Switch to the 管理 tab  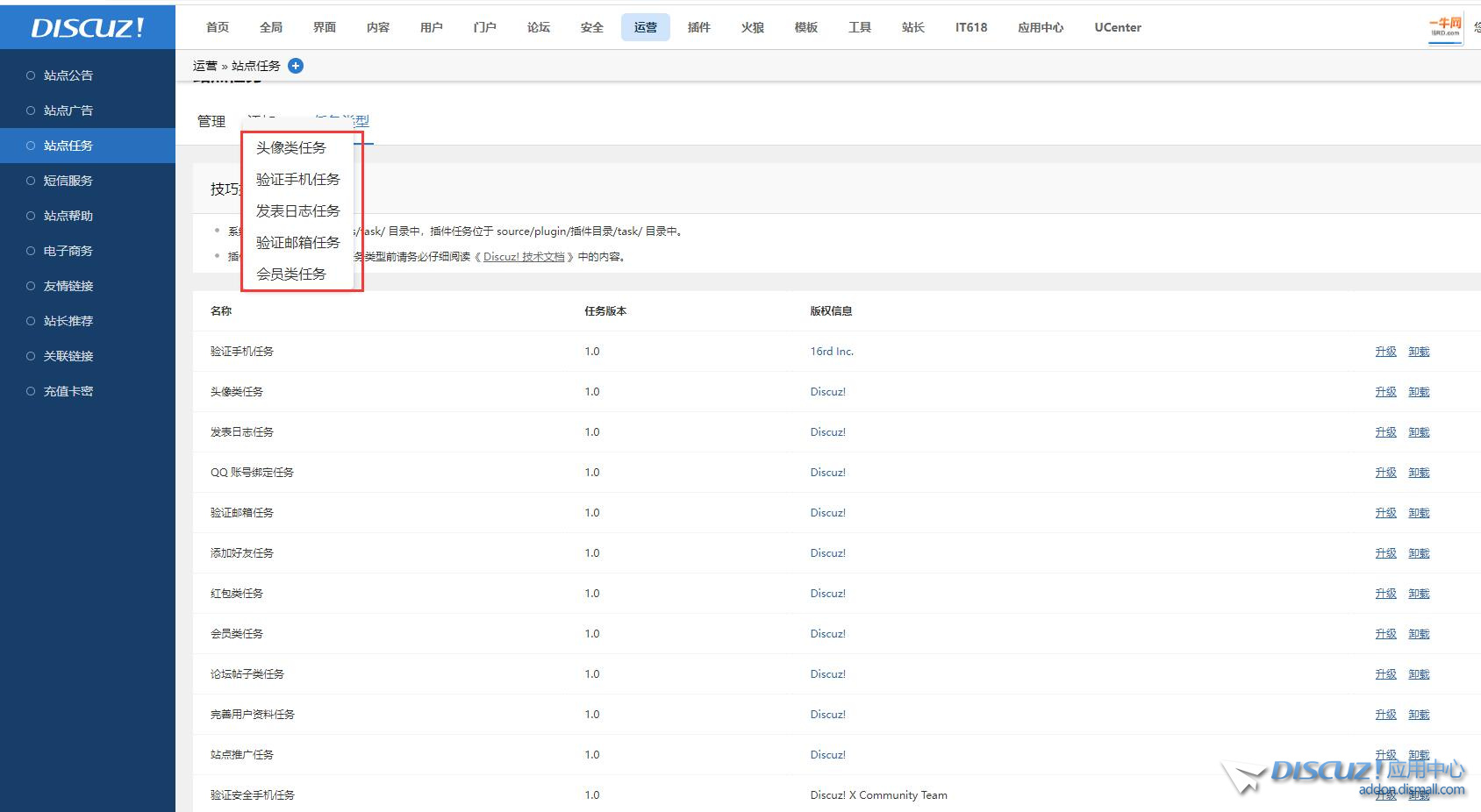(211, 121)
